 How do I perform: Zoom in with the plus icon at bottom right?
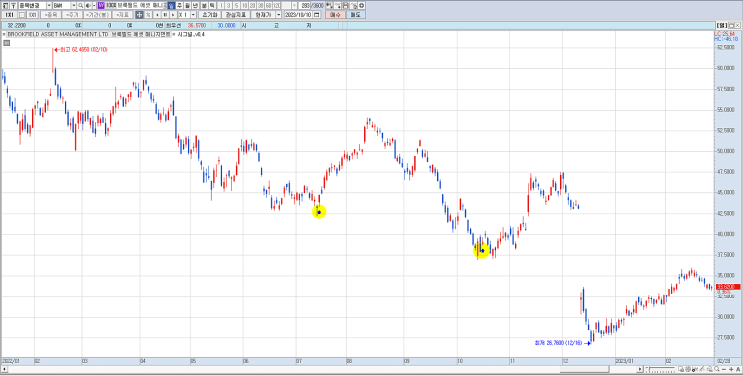(731, 369)
